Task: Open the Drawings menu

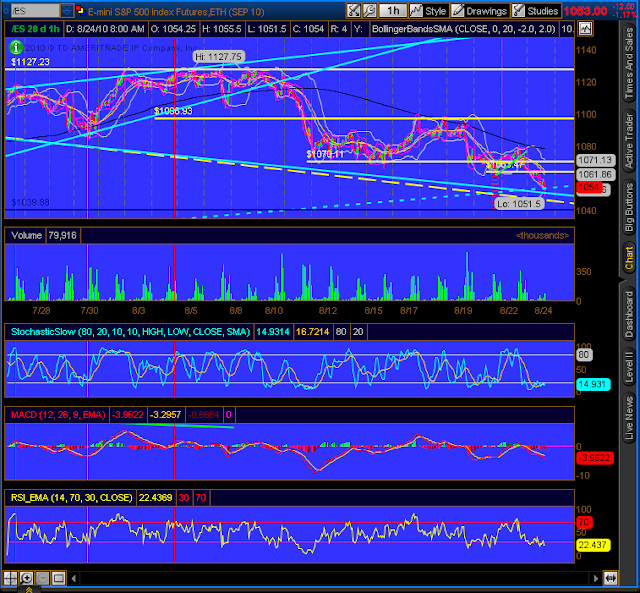Action: (480, 11)
